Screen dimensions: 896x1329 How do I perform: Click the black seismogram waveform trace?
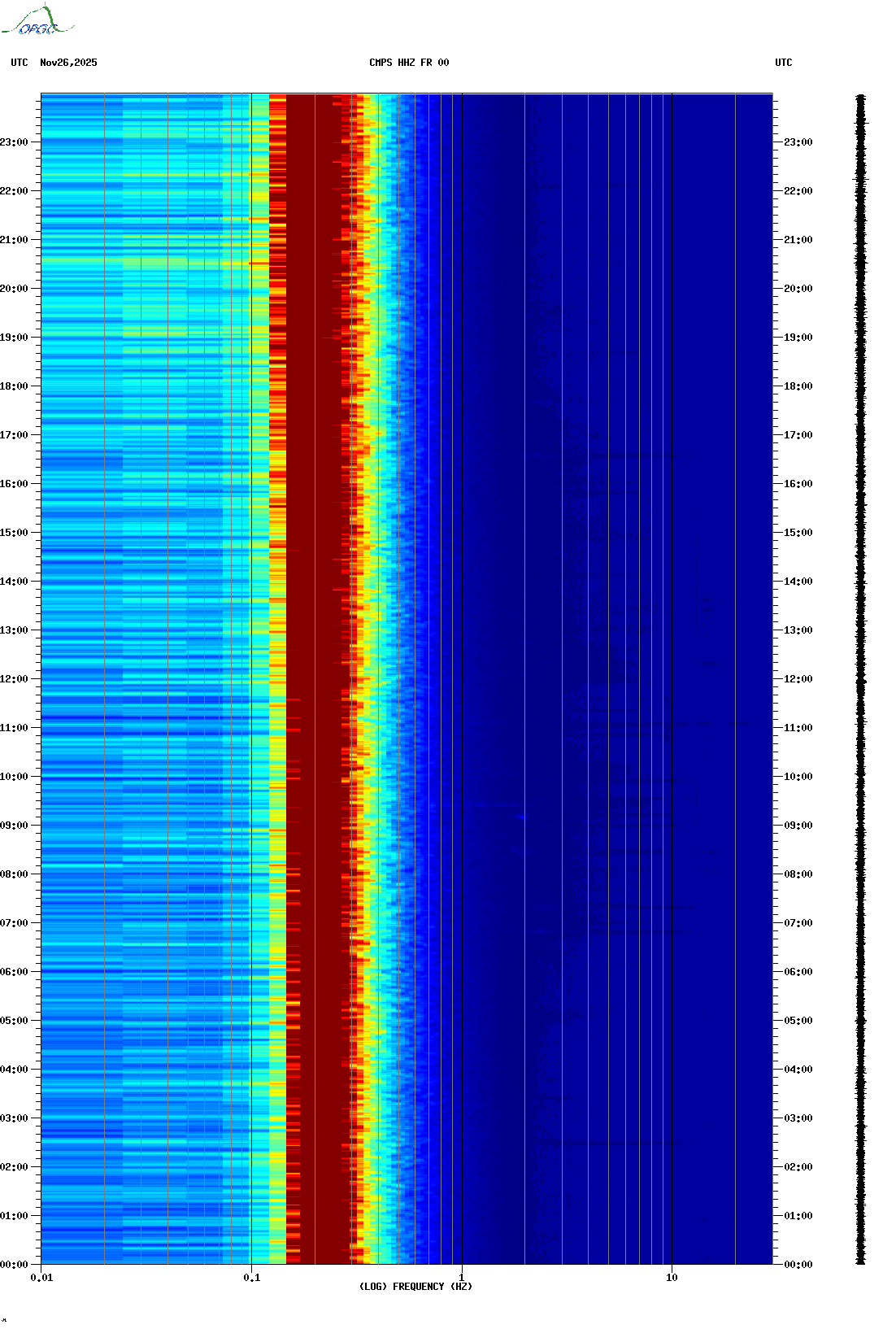coord(860,679)
